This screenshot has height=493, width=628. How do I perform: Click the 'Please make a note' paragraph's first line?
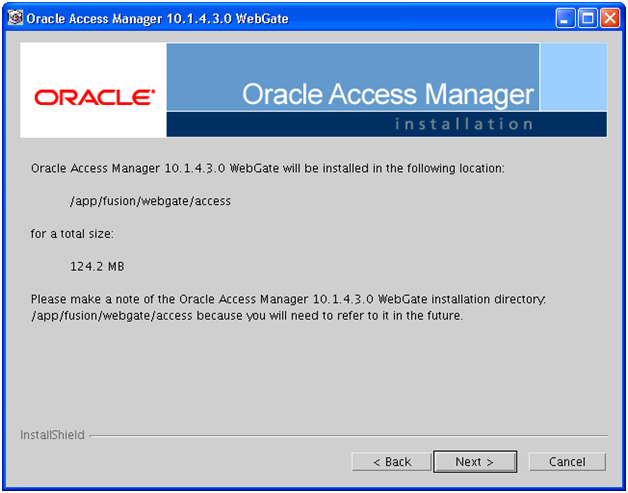[288, 299]
